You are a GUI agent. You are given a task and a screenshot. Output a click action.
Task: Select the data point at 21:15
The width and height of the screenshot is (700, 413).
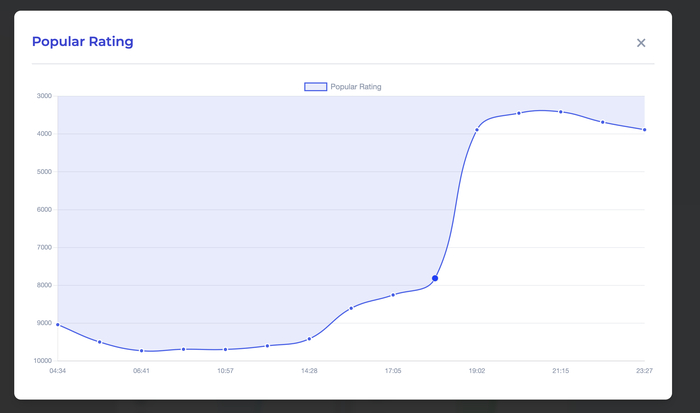point(561,112)
